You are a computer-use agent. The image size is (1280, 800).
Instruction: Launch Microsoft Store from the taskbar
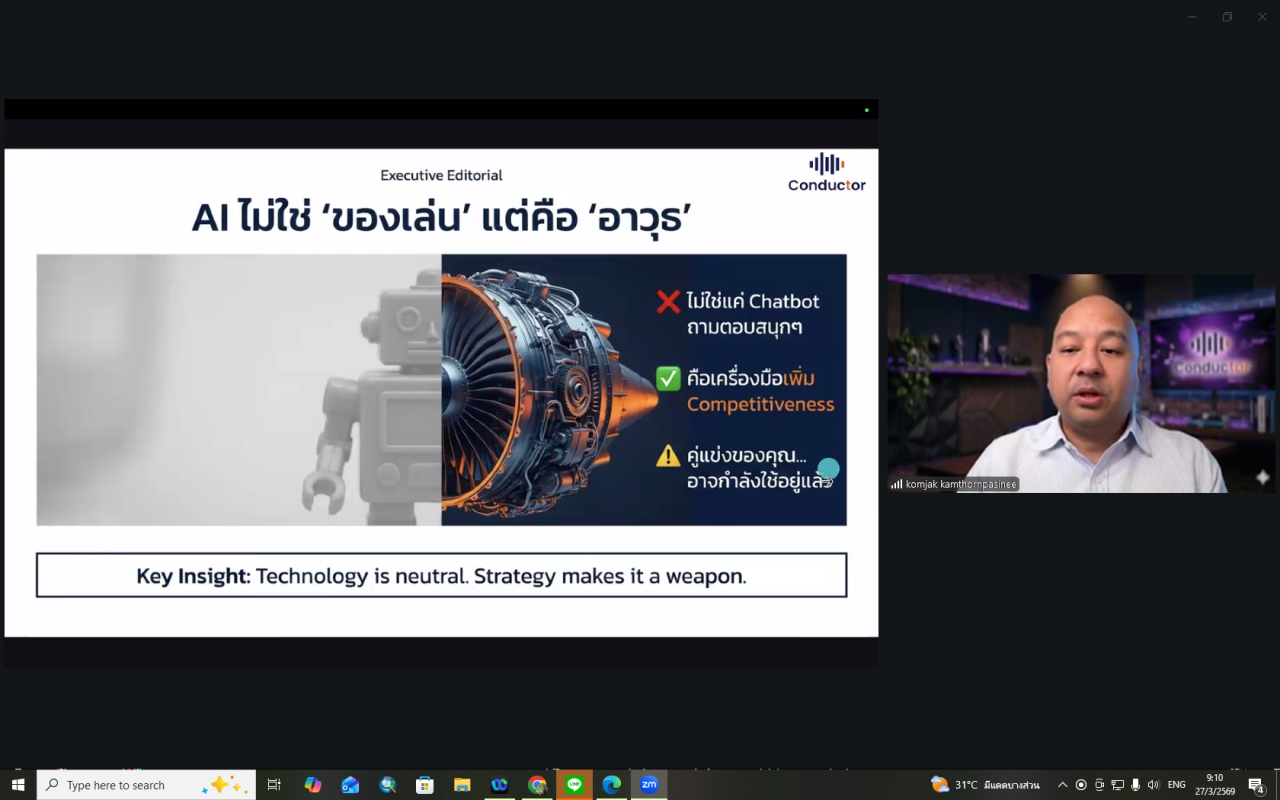tap(425, 785)
